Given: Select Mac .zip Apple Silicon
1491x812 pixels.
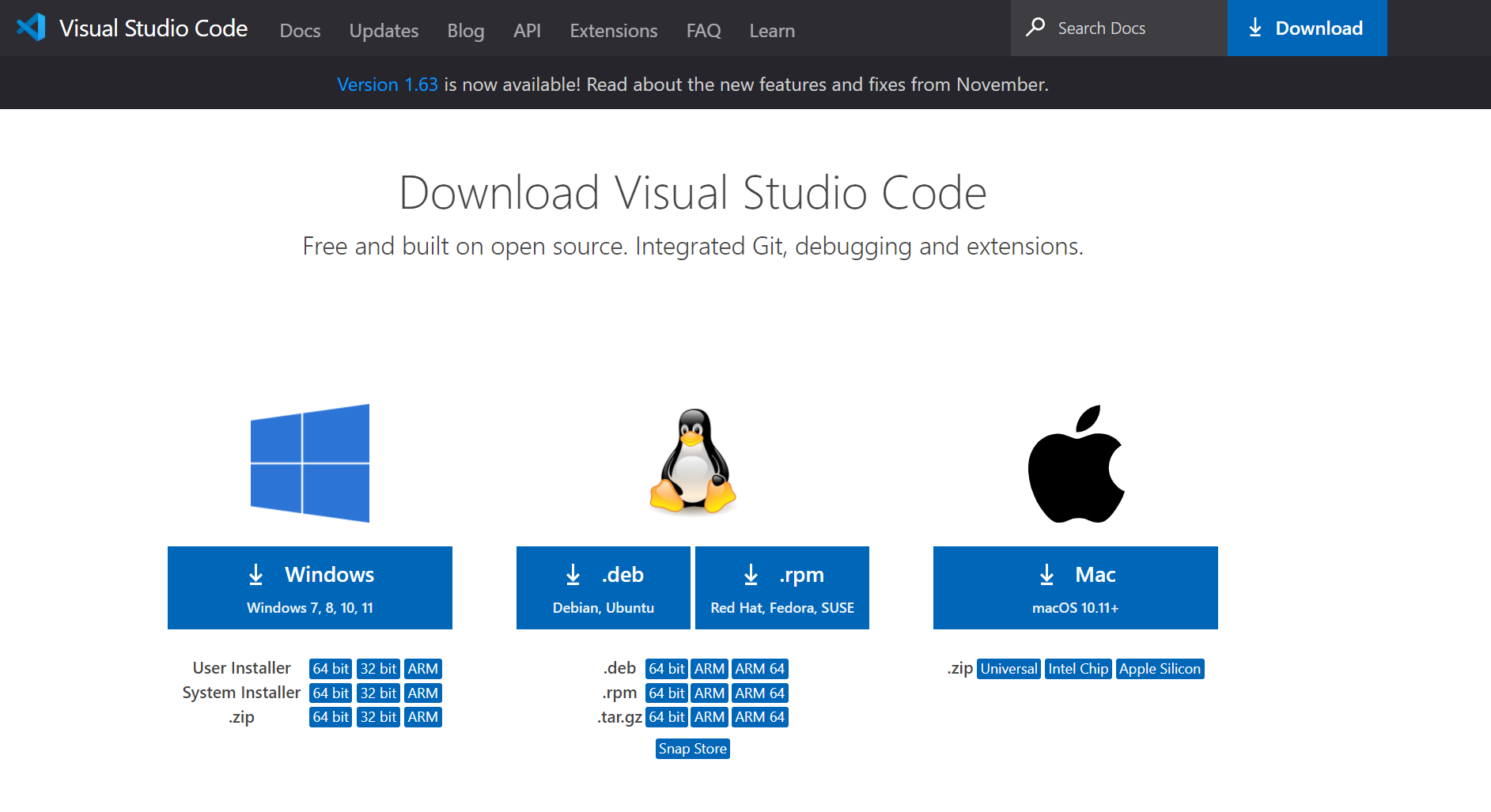Looking at the screenshot, I should click(x=1160, y=669).
